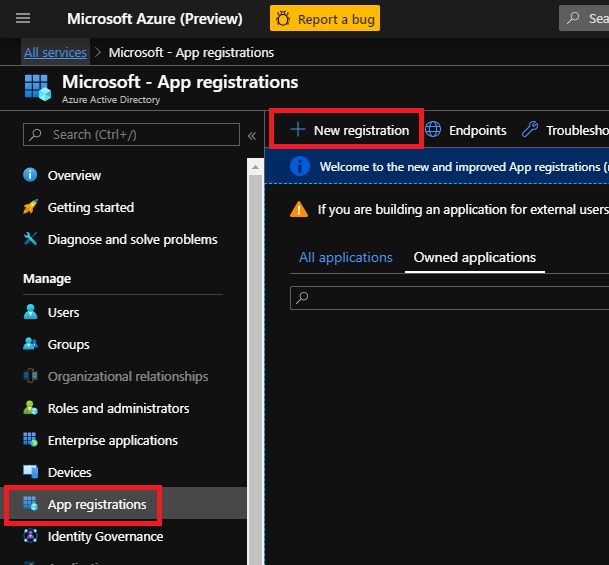Read the external users warning message

(463, 210)
